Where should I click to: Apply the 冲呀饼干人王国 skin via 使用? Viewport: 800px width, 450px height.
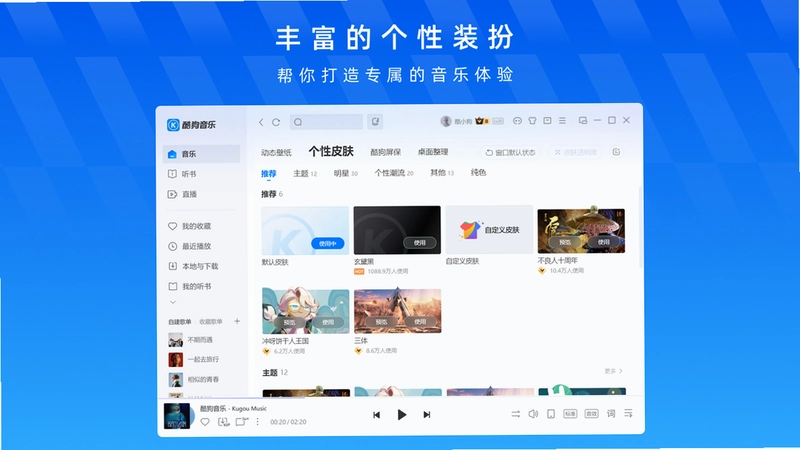pos(328,322)
